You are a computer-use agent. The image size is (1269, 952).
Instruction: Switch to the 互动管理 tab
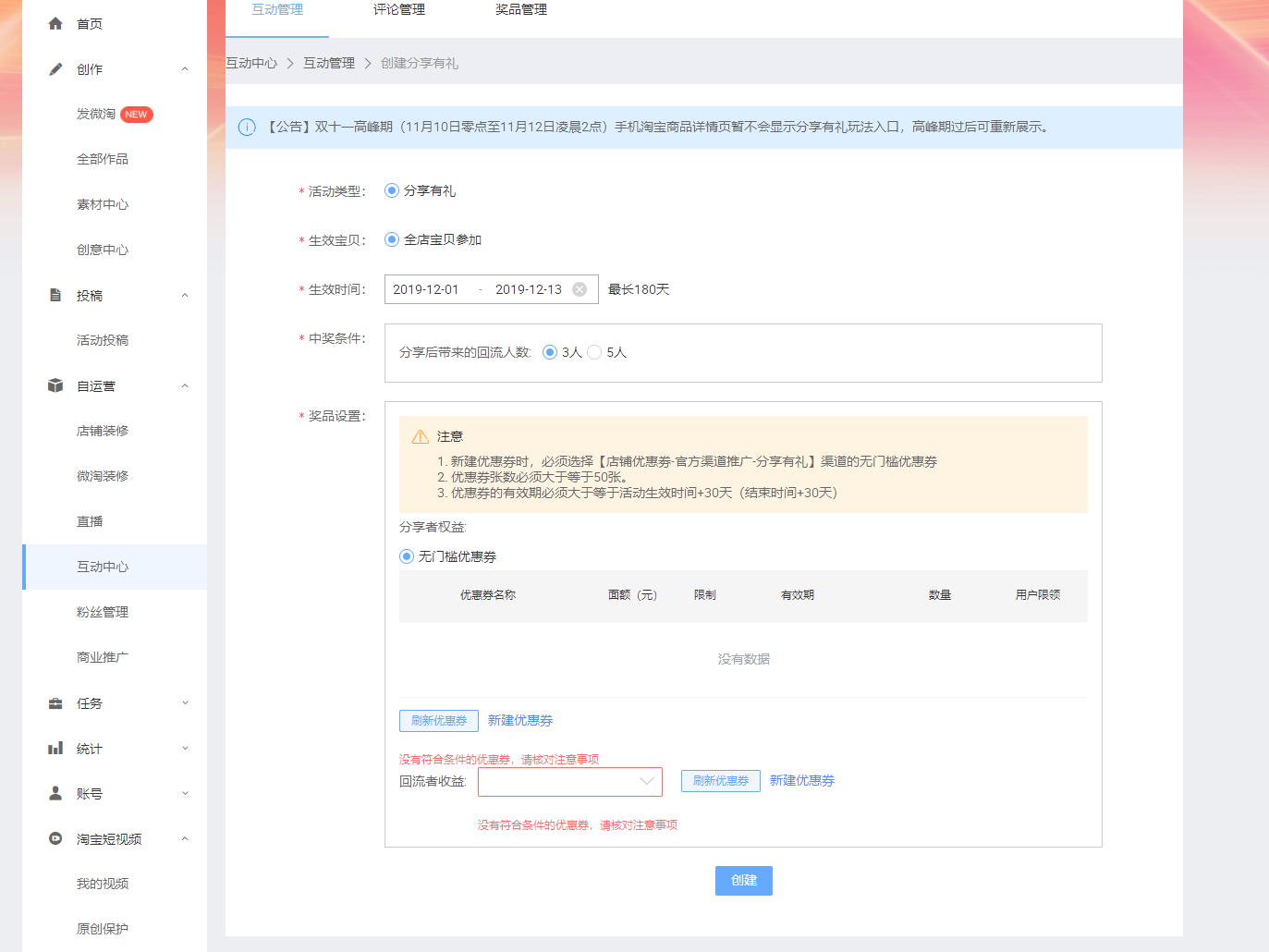277,10
